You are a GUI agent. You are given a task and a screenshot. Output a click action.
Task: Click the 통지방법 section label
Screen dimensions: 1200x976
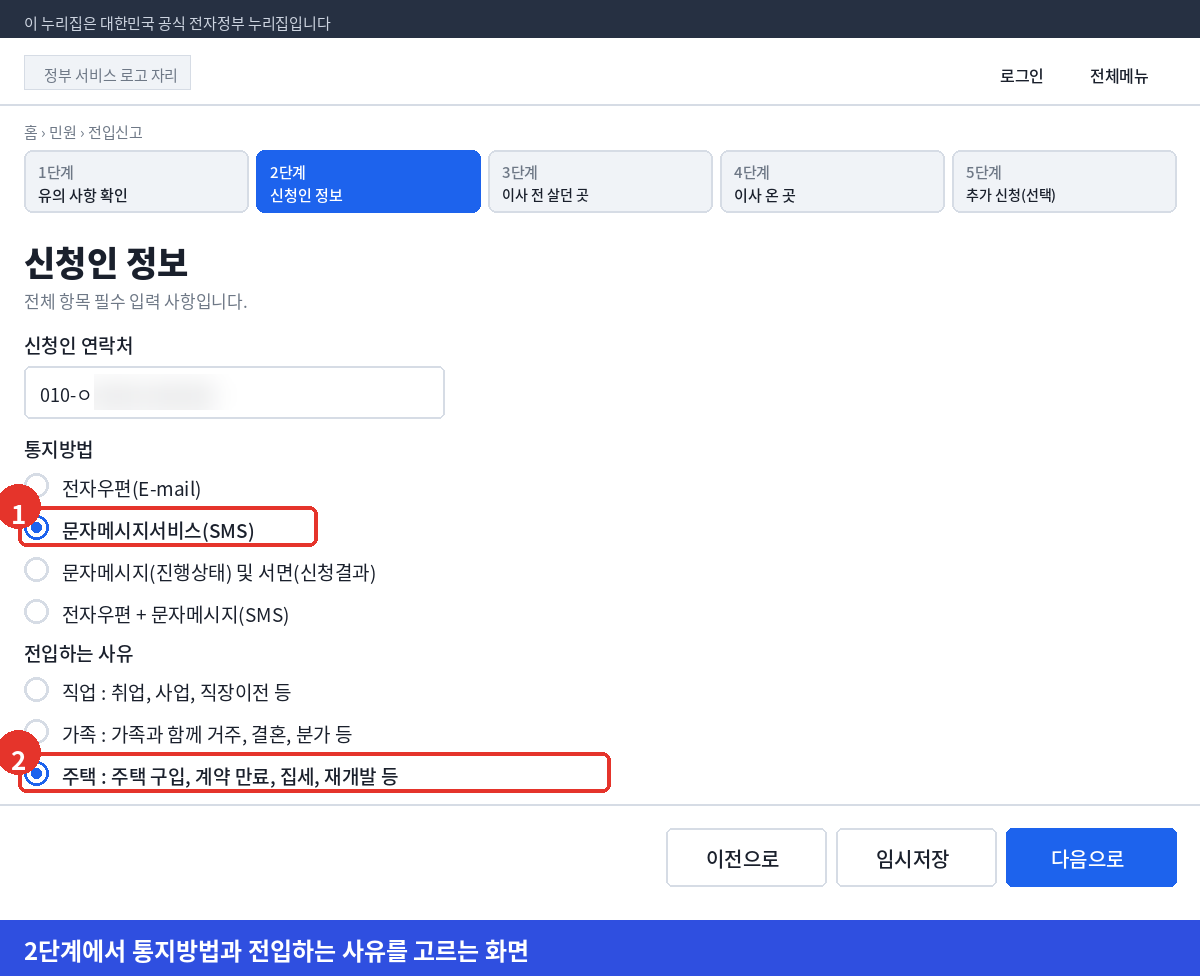pyautogui.click(x=58, y=449)
